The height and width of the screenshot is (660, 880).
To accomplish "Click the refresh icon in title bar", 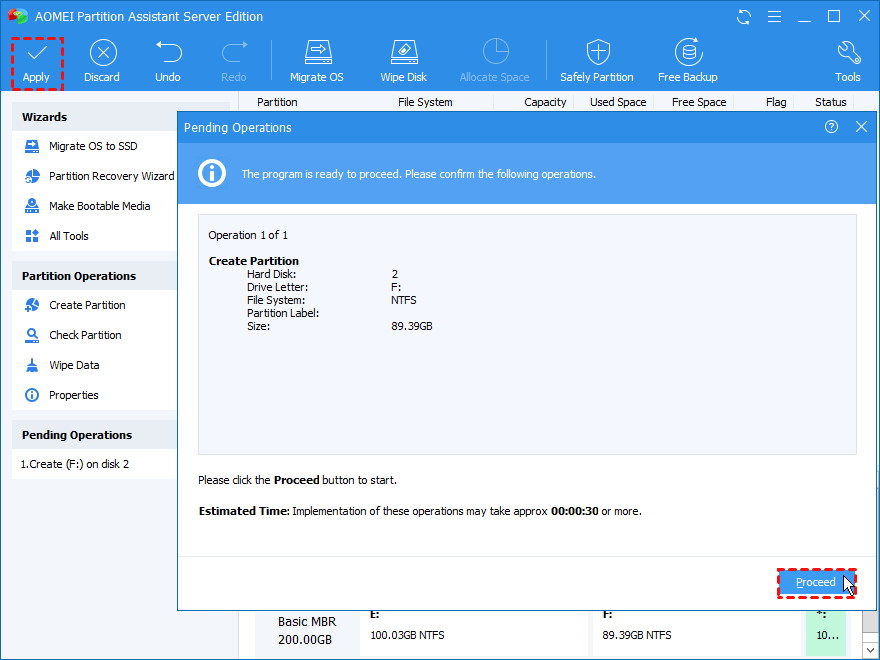I will pos(744,17).
